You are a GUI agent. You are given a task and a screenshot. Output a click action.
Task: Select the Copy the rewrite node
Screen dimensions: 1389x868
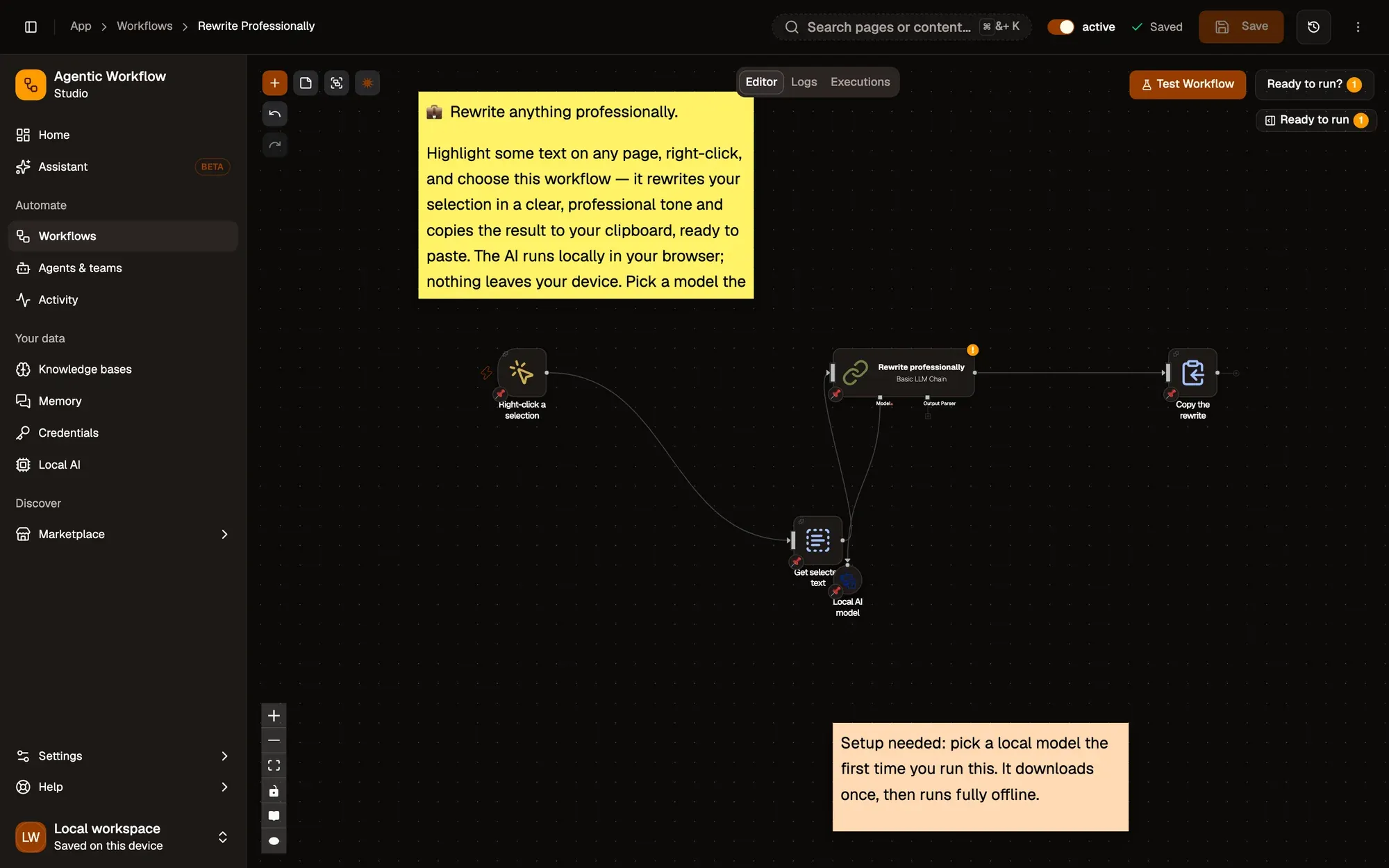tap(1192, 373)
